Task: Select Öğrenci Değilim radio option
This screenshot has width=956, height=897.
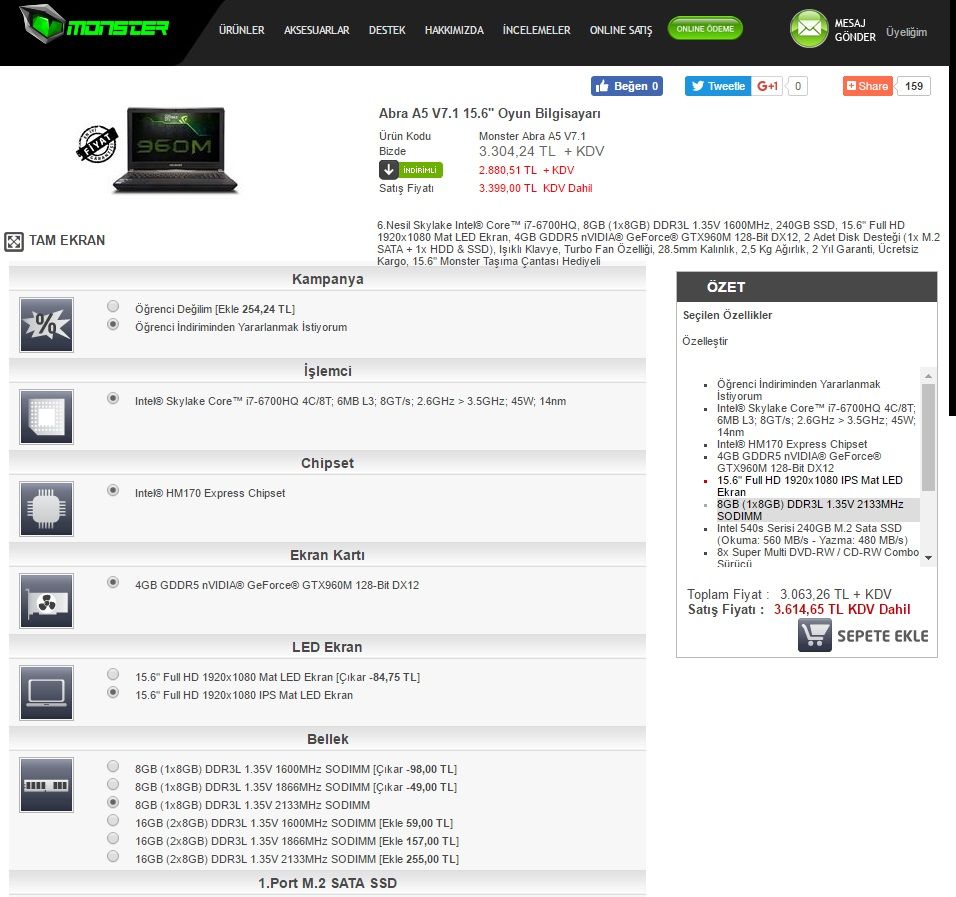Action: tap(113, 306)
